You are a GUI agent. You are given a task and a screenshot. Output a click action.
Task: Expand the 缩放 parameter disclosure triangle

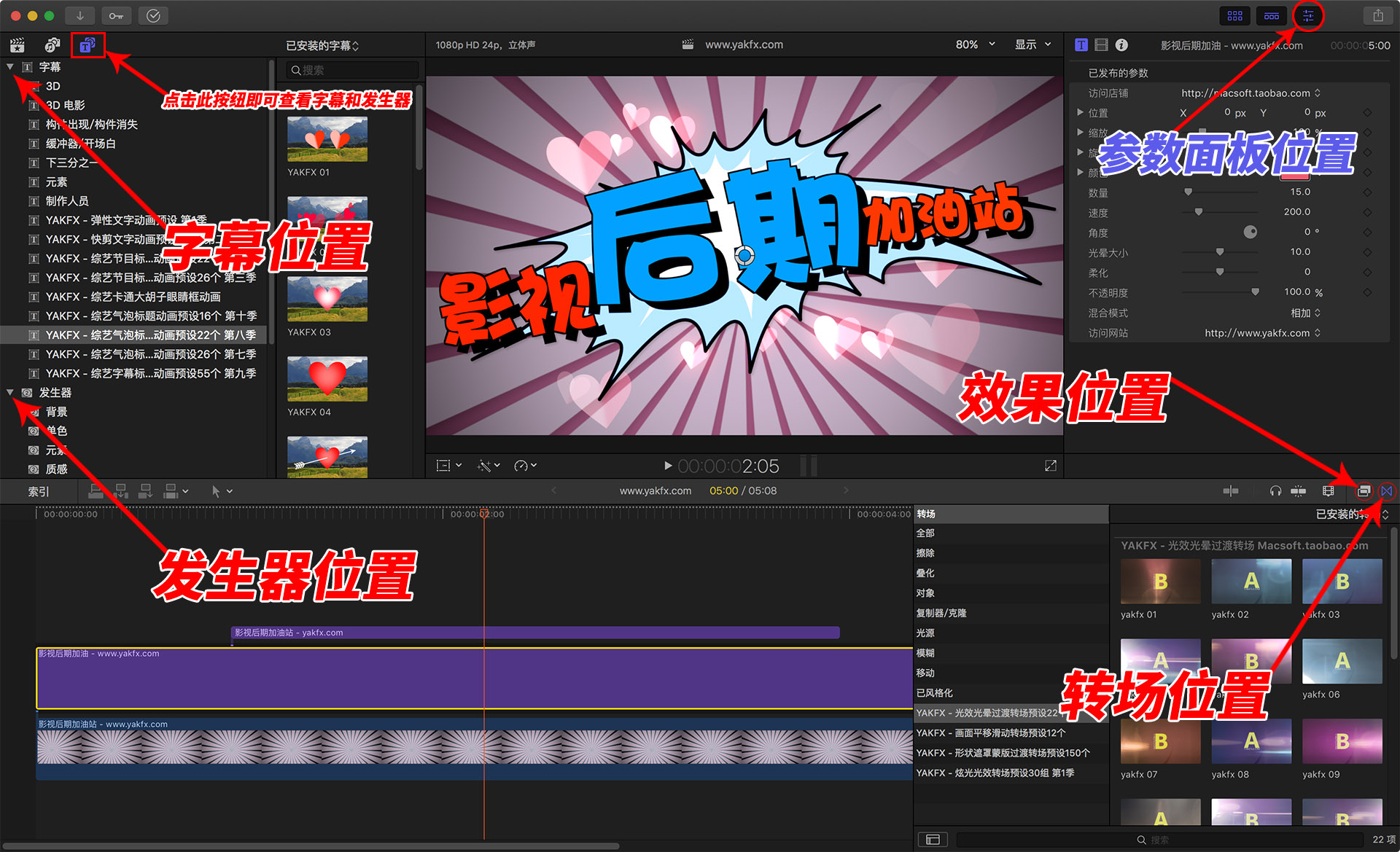[x=1080, y=132]
